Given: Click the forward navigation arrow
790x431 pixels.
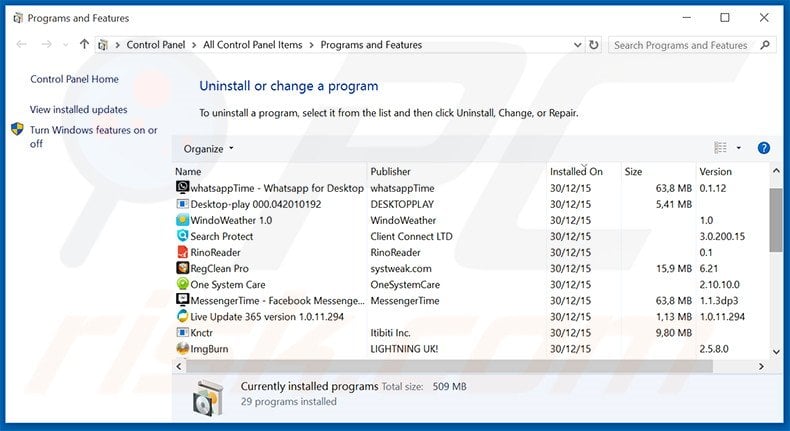Looking at the screenshot, I should pyautogui.click(x=46, y=44).
